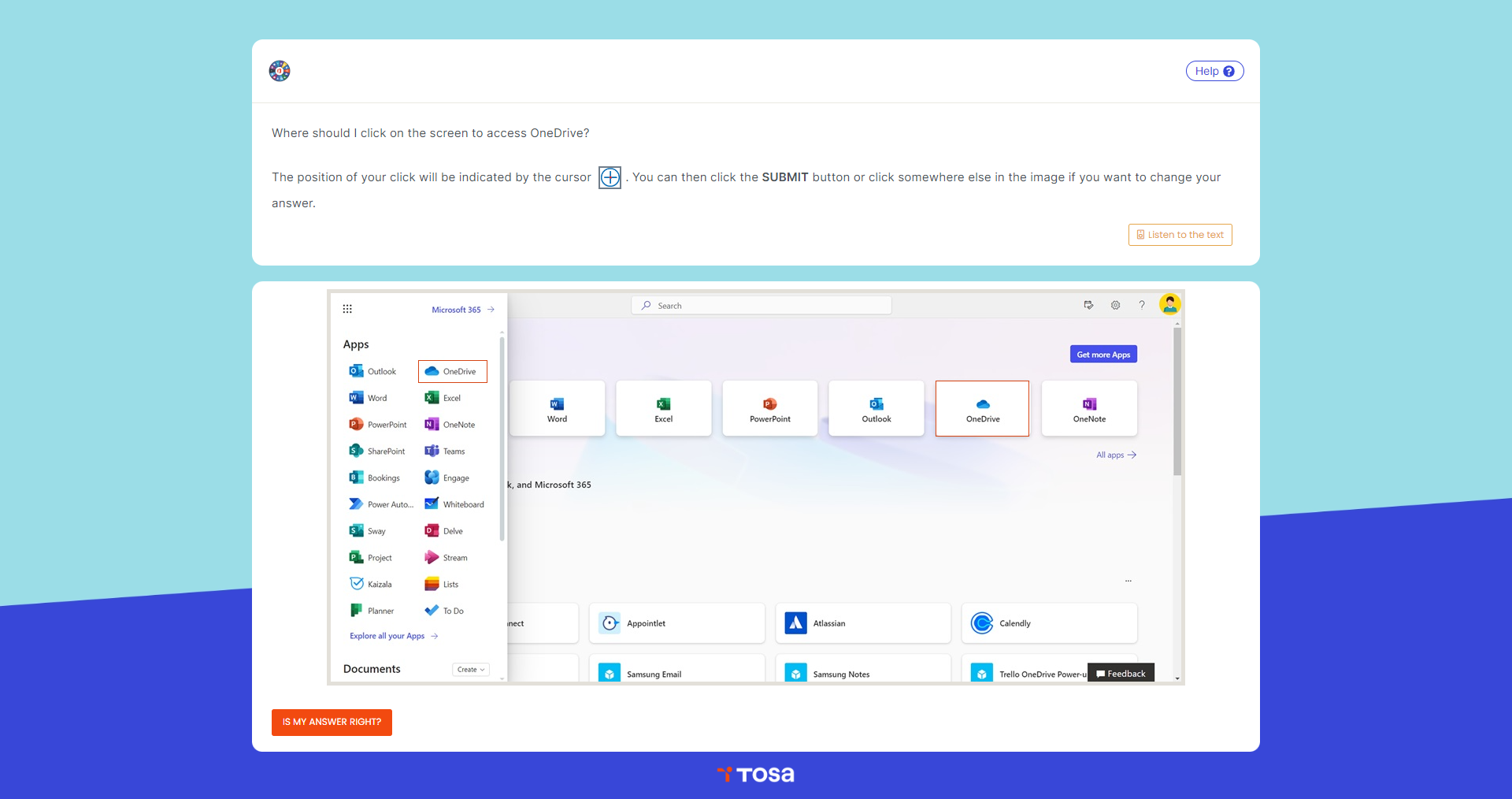Open the Samsung Email app card
The height and width of the screenshot is (799, 1512).
pos(677,669)
